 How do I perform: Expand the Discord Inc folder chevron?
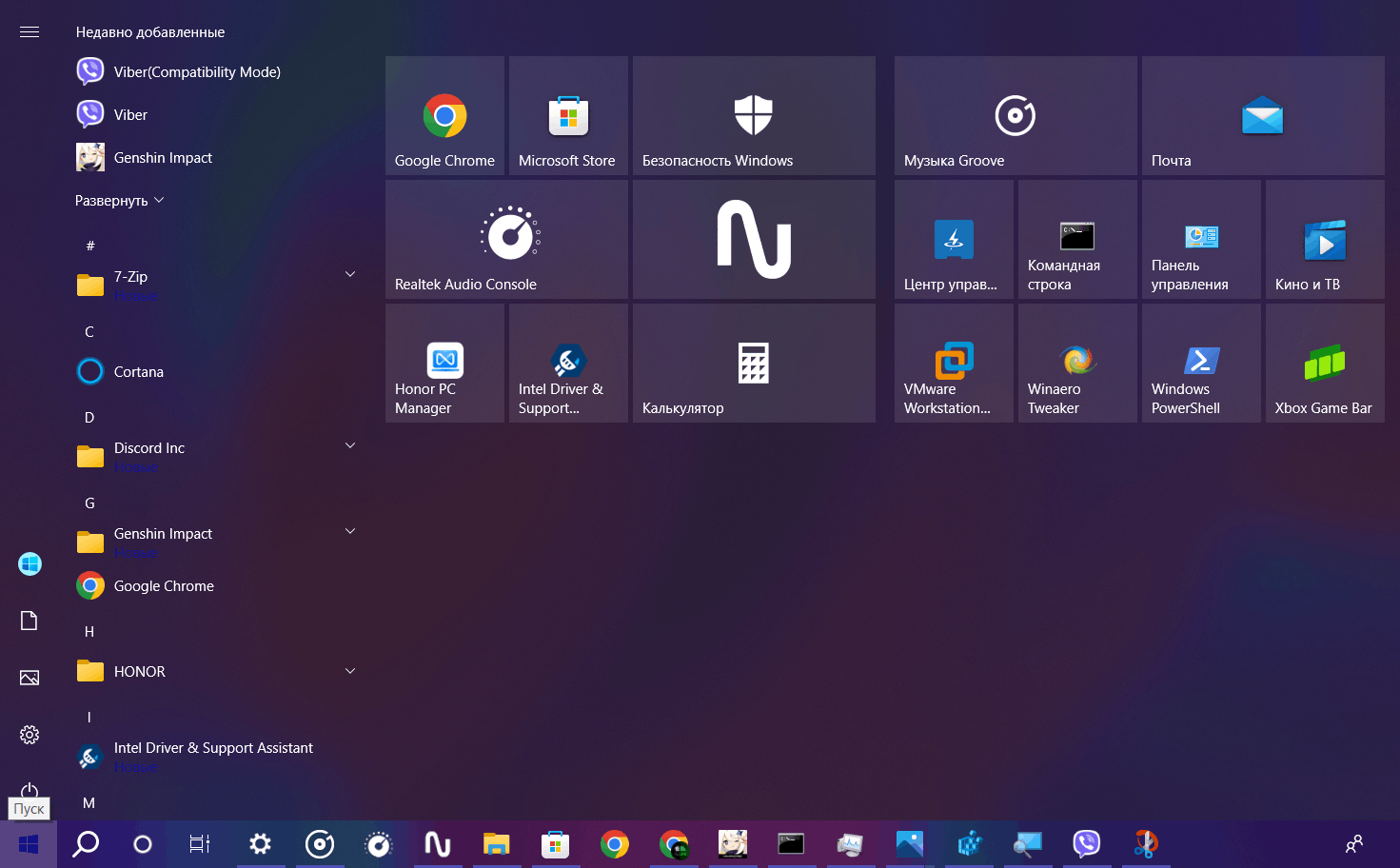(x=350, y=445)
